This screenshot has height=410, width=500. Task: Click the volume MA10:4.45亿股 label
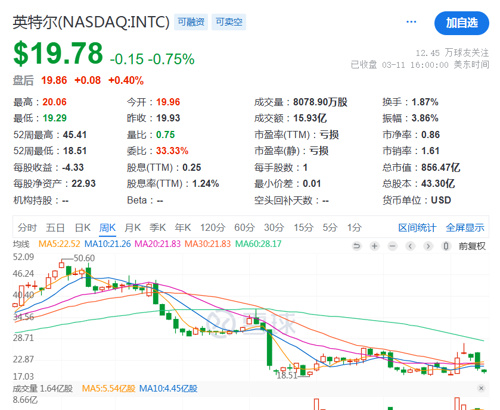168,389
